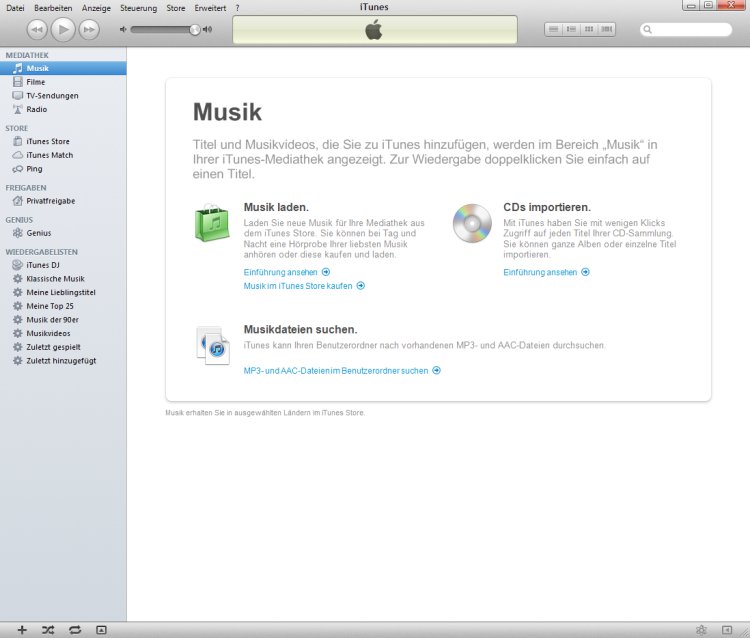Click the FREIGABEN section header
The image size is (750, 638).
point(26,188)
